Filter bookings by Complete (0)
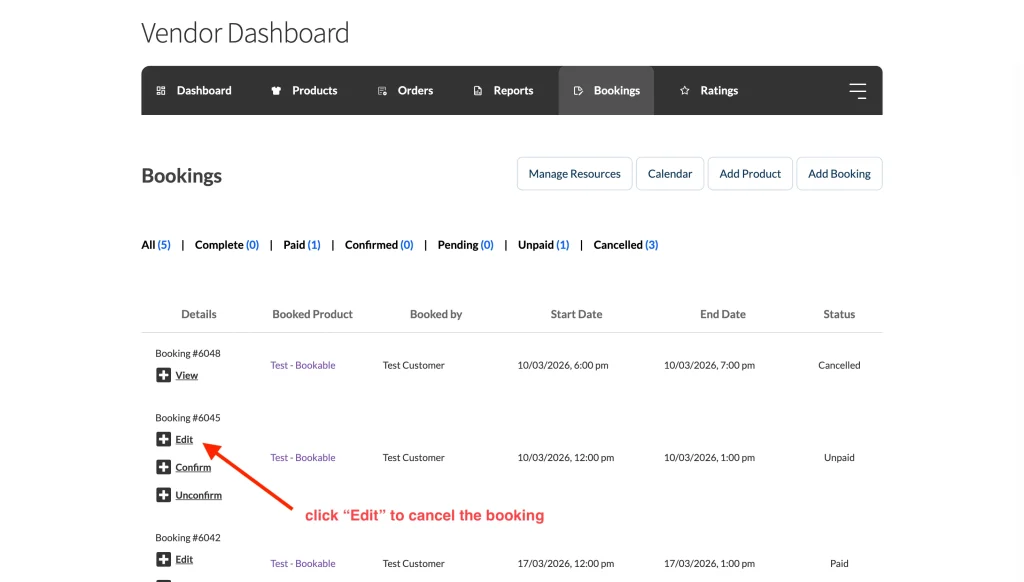Screen dimensions: 1024x582 pyautogui.click(x=227, y=245)
